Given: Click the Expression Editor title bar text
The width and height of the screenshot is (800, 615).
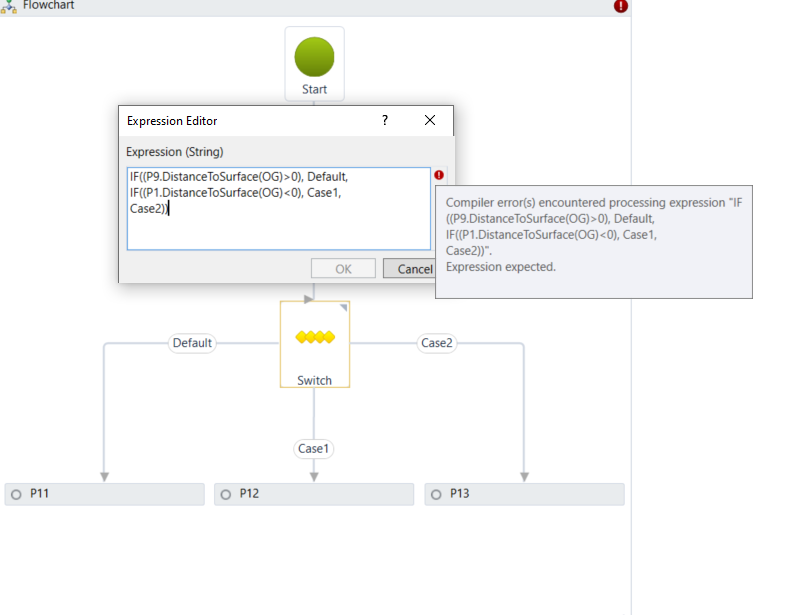Looking at the screenshot, I should pos(172,121).
